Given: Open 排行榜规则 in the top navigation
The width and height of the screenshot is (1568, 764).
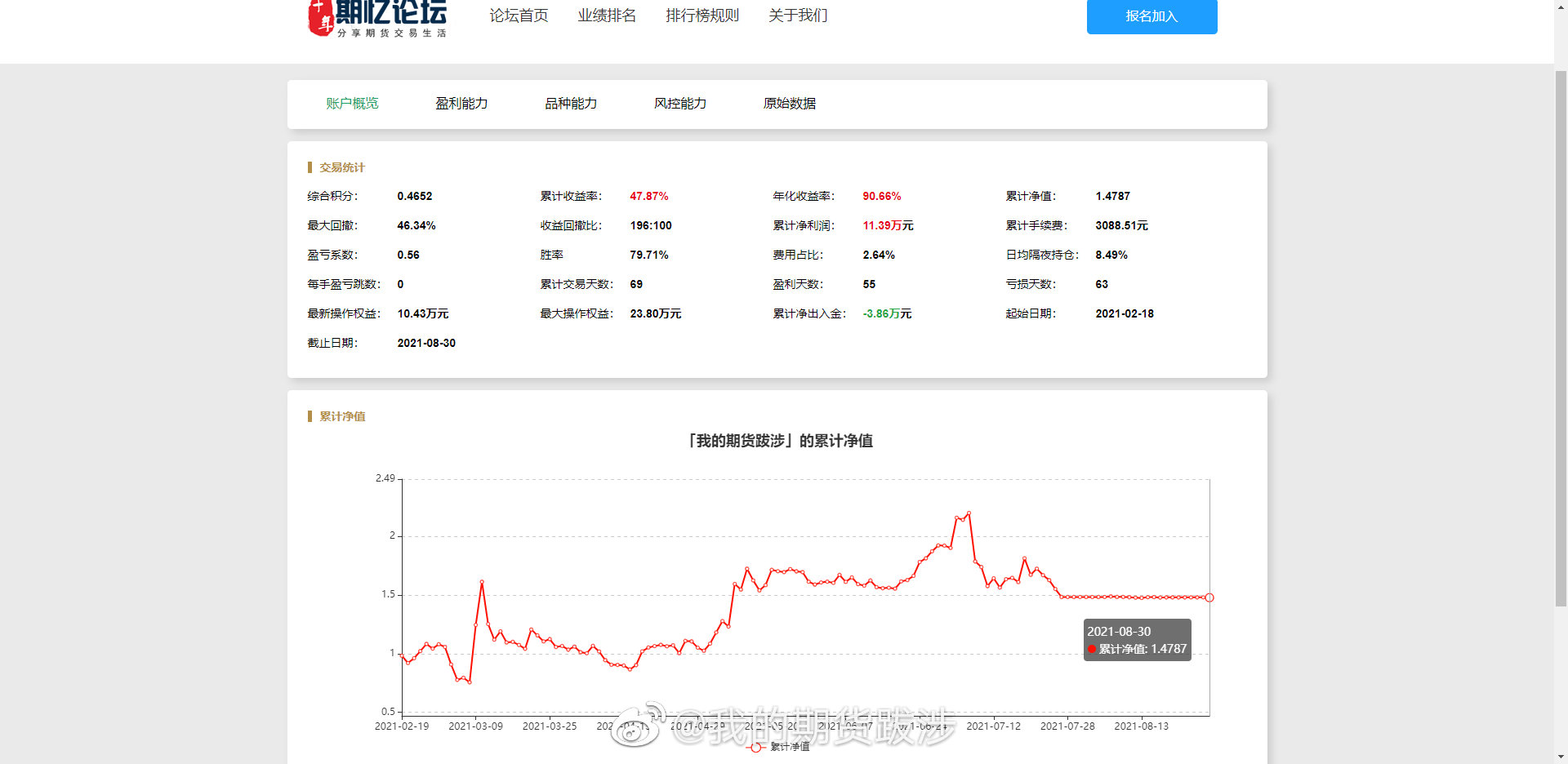Looking at the screenshot, I should pyautogui.click(x=702, y=16).
